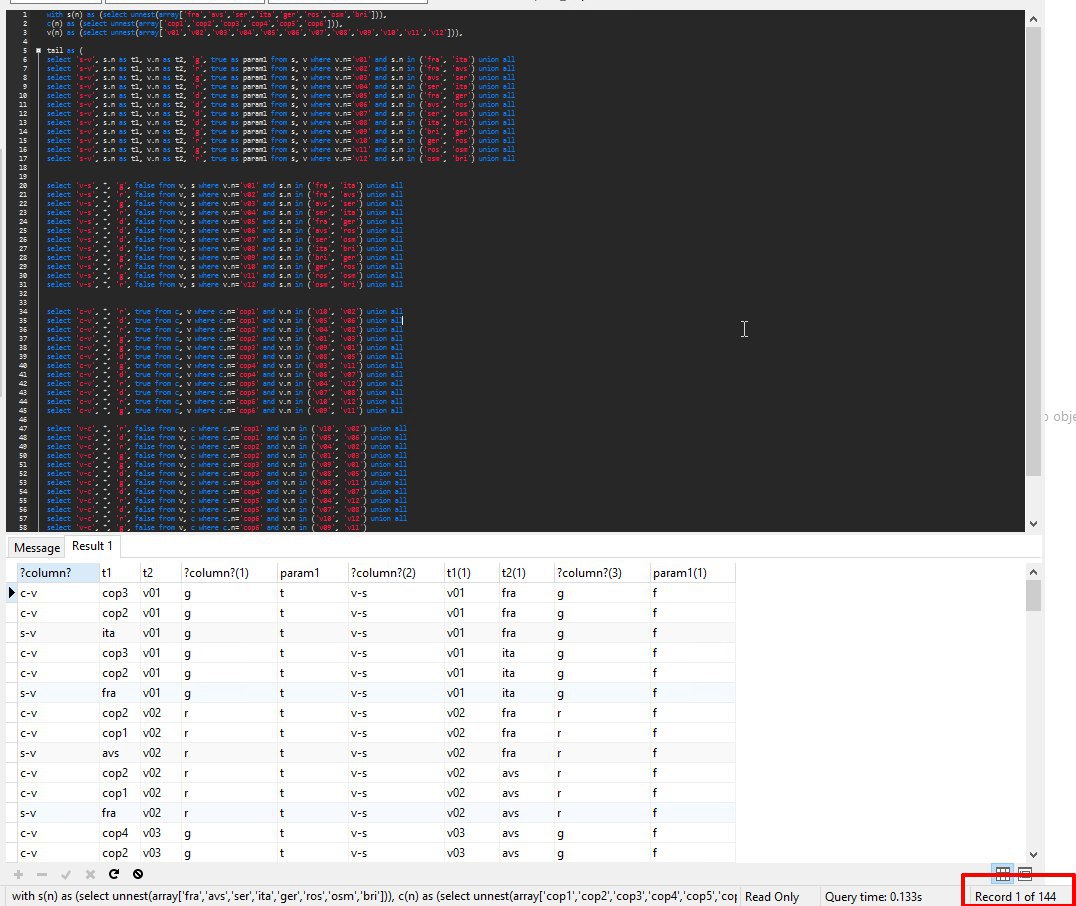Select the 'cop4' cell in the v03 row
Screen dimensions: 1076x906
pos(119,833)
